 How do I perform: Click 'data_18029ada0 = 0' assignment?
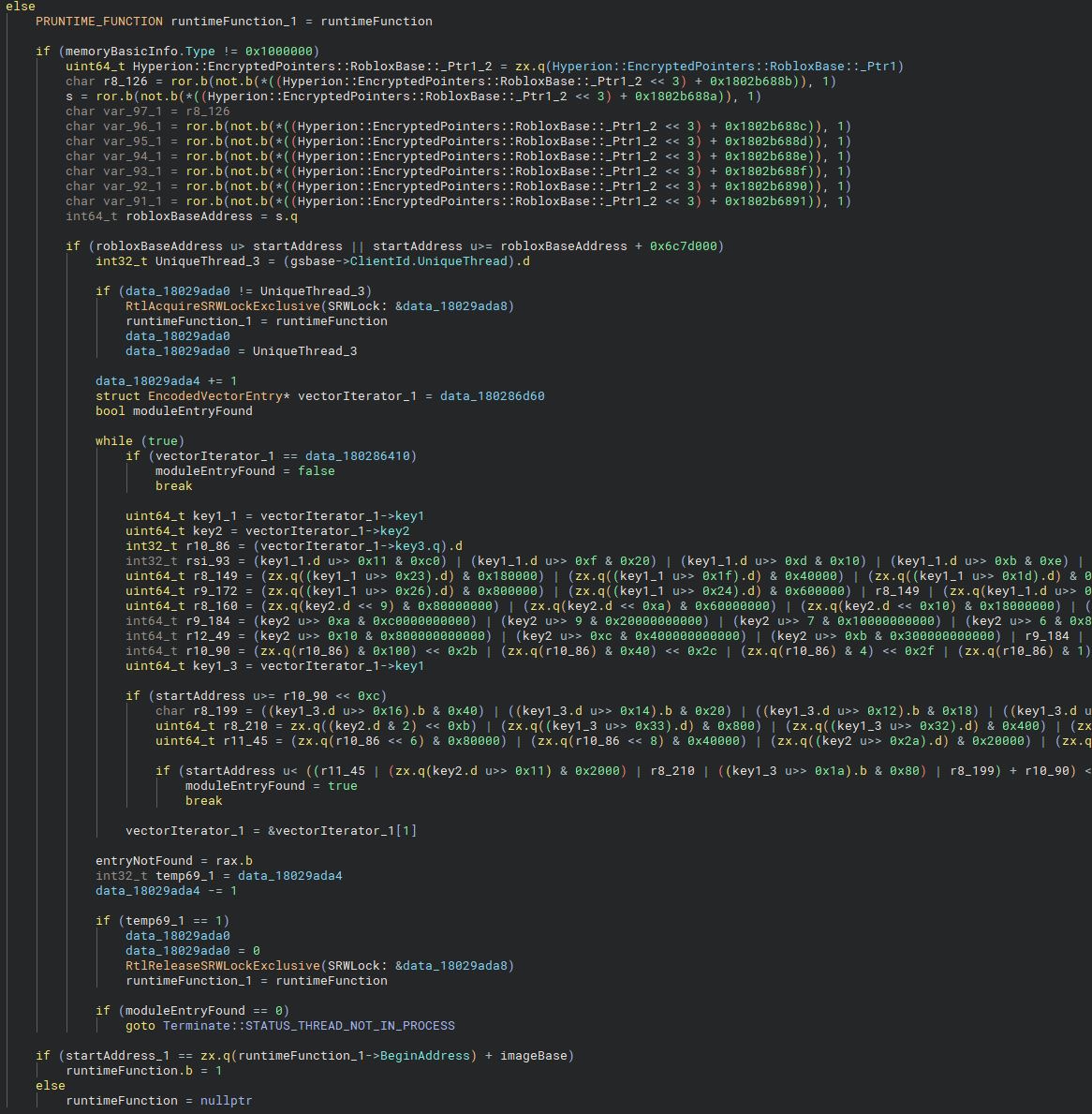pyautogui.click(x=192, y=951)
